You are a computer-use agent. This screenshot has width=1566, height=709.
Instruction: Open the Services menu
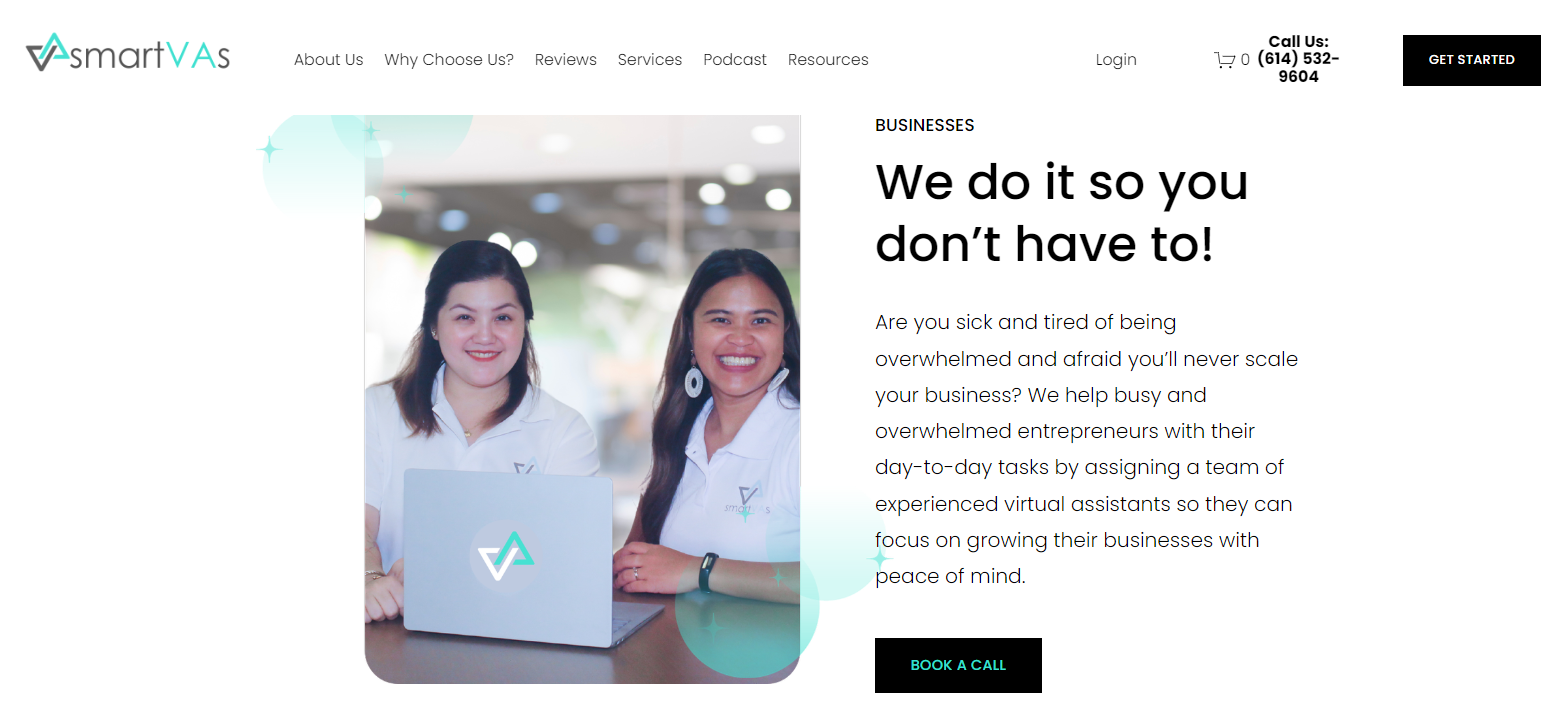650,60
